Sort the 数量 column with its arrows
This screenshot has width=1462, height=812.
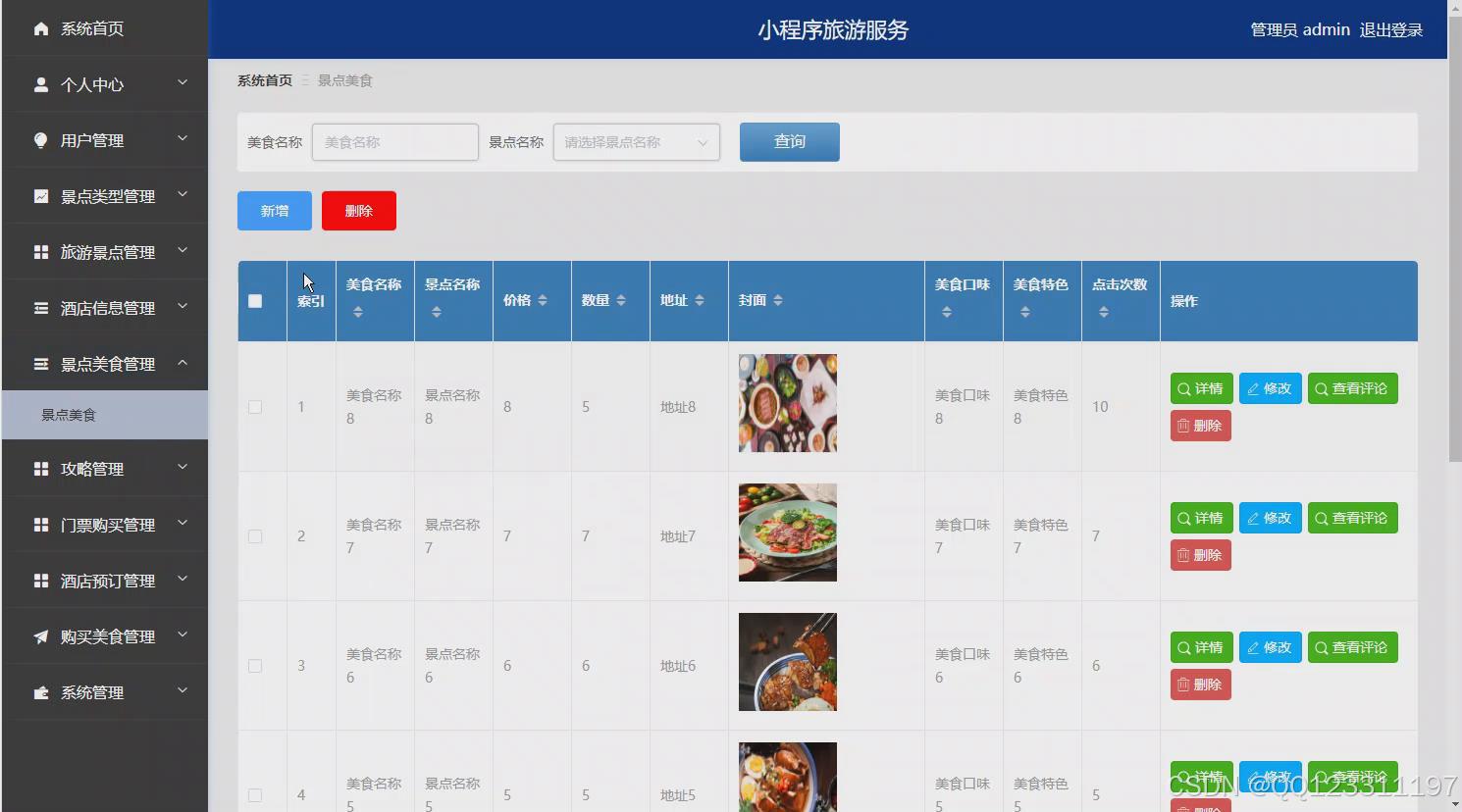(x=621, y=300)
